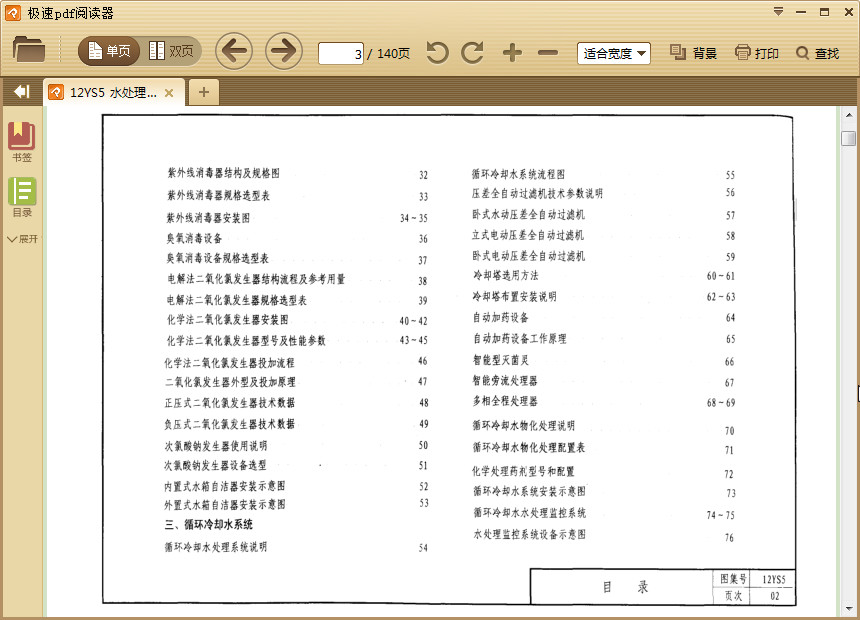Click the page number input field
Viewport: 860px width, 620px height.
[341, 53]
